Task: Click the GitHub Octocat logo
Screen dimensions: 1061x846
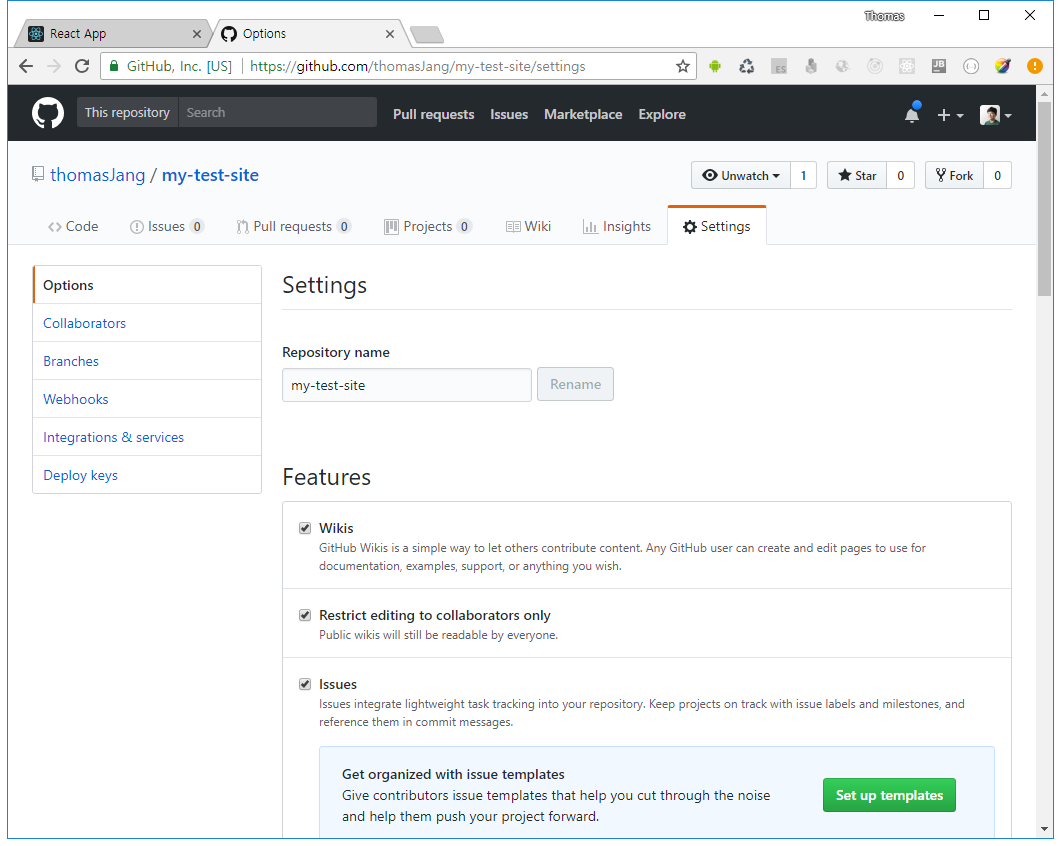Action: pyautogui.click(x=48, y=113)
